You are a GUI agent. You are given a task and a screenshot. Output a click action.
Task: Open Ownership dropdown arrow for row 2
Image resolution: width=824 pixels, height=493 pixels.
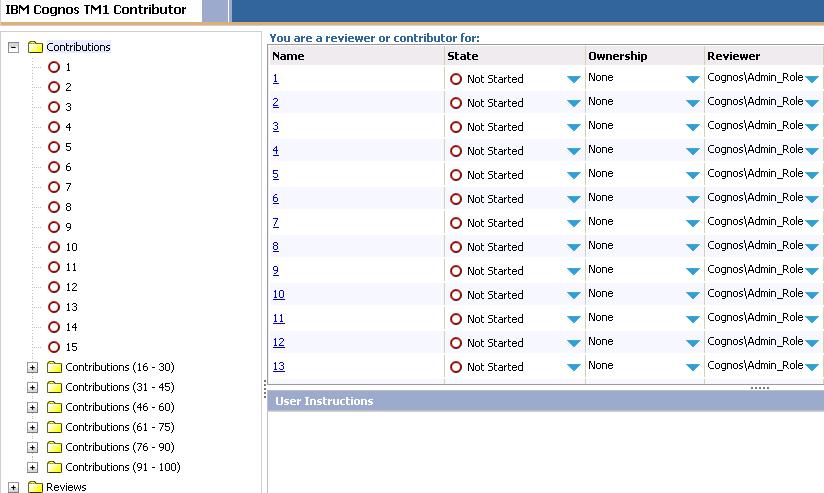coord(693,104)
